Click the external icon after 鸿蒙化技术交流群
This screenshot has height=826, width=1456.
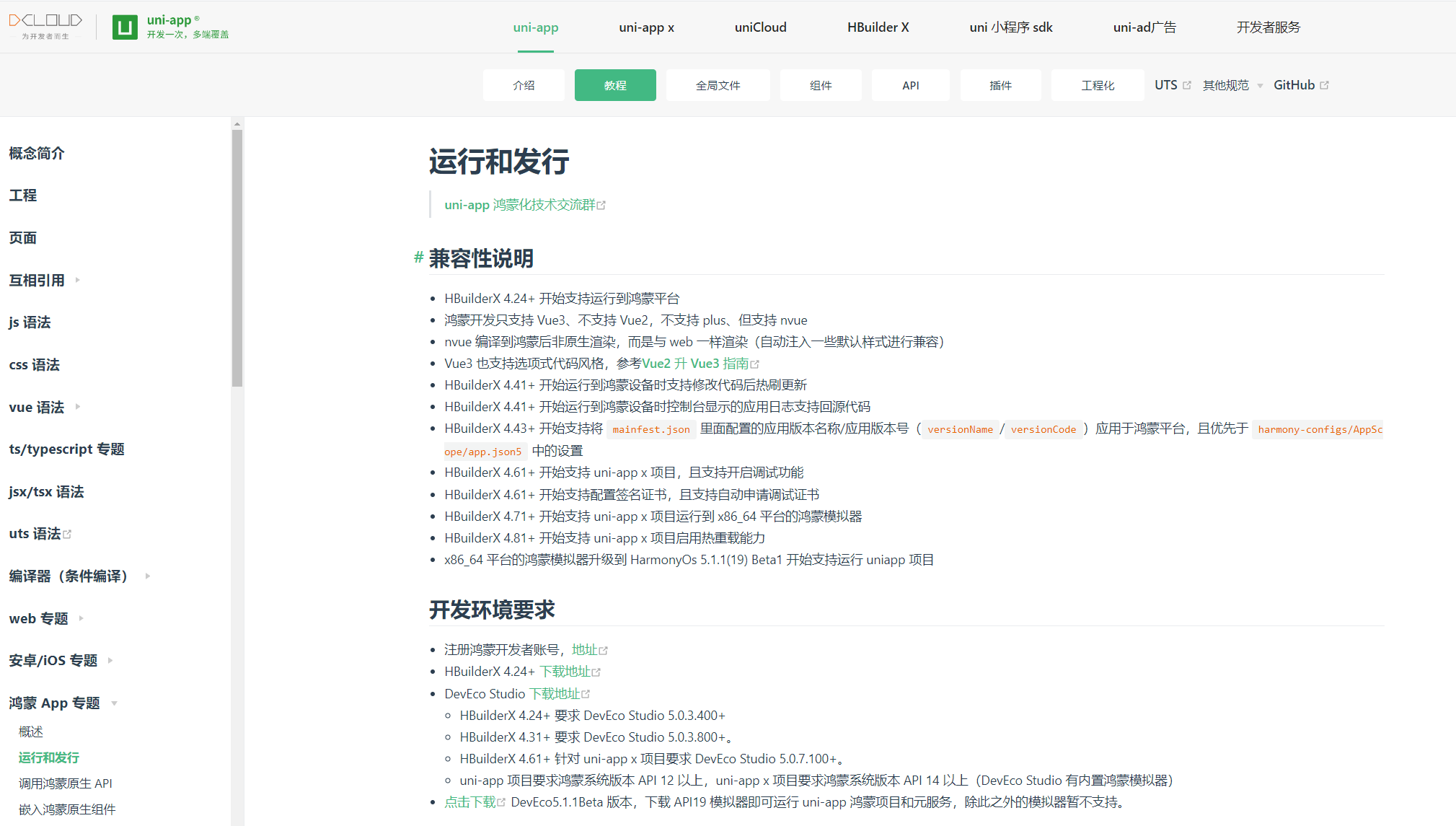pos(601,206)
